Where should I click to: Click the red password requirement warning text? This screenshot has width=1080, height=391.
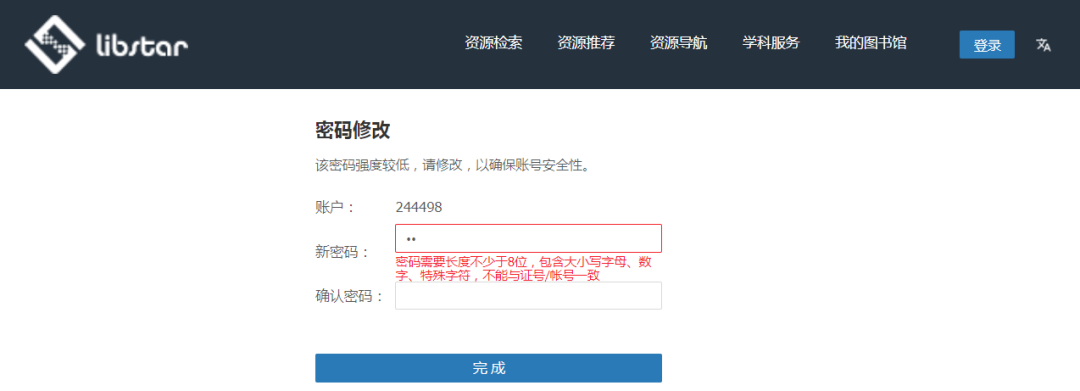pos(524,268)
